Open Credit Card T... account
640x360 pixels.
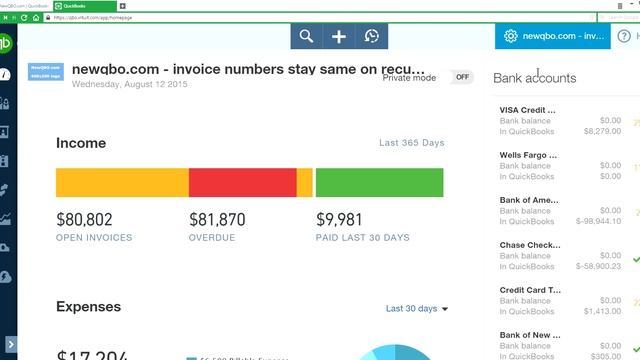pyautogui.click(x=530, y=290)
